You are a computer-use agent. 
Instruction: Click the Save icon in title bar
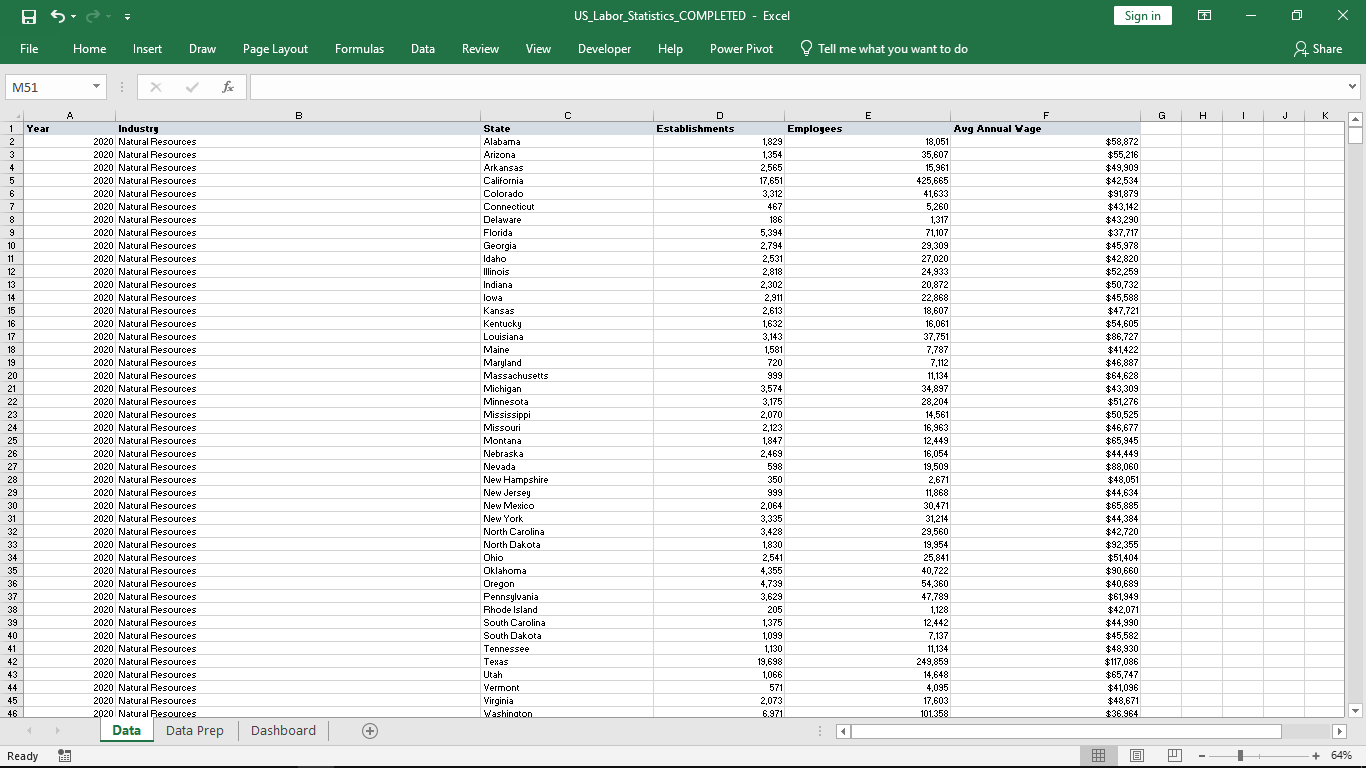(29, 16)
